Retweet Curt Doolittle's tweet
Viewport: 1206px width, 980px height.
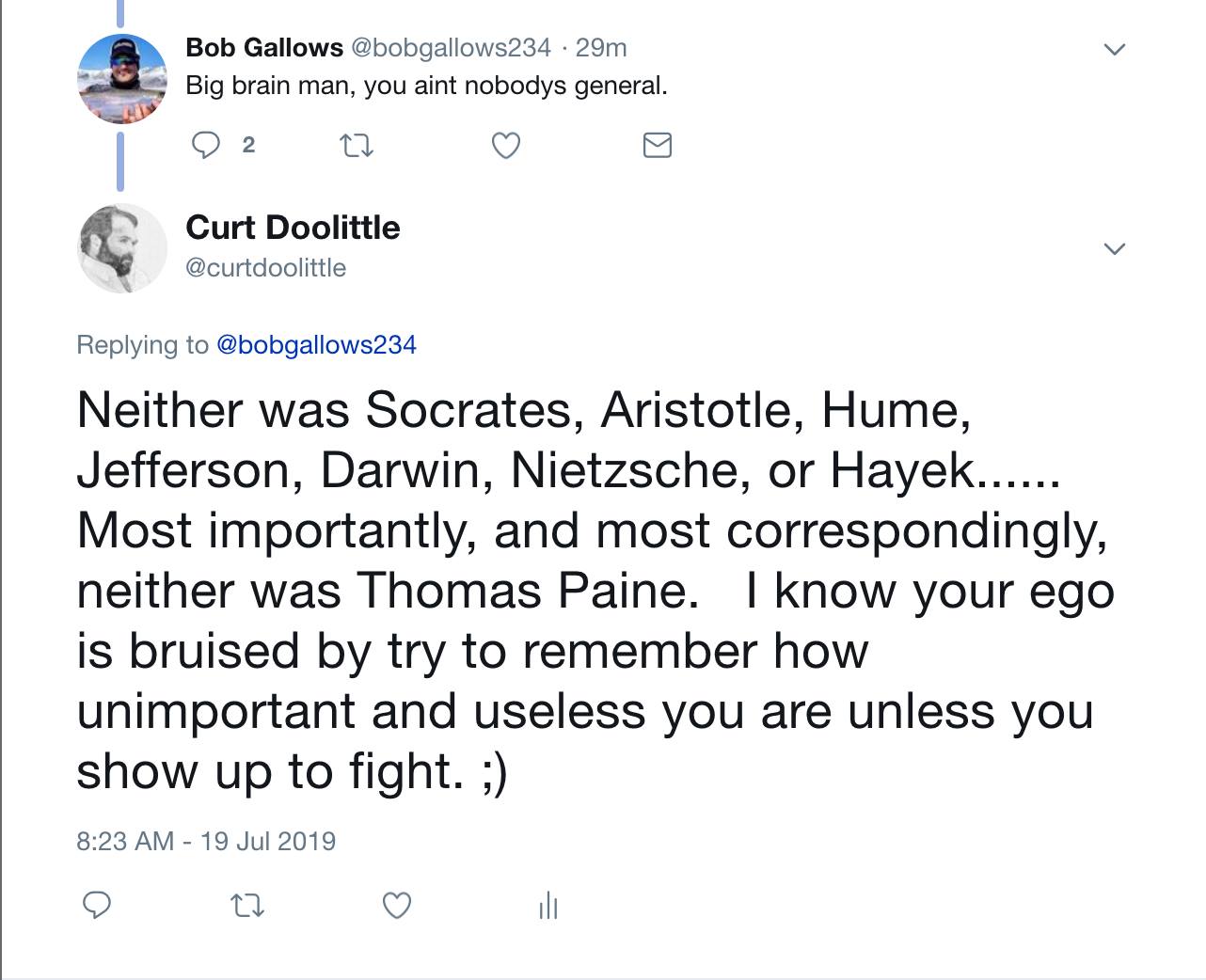click(247, 906)
